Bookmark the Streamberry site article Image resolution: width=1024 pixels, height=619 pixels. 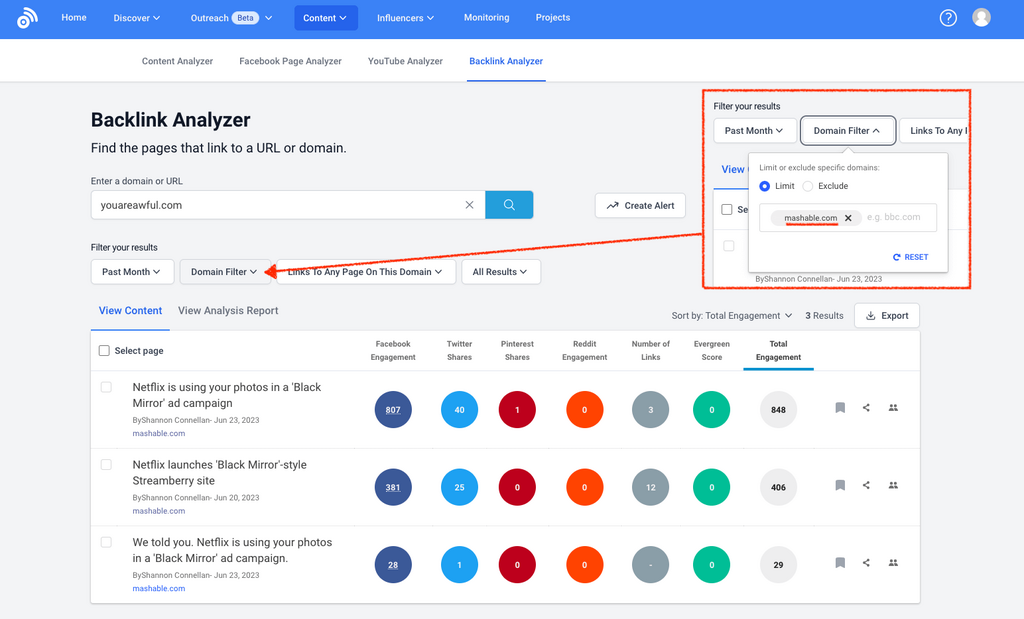[x=840, y=485]
